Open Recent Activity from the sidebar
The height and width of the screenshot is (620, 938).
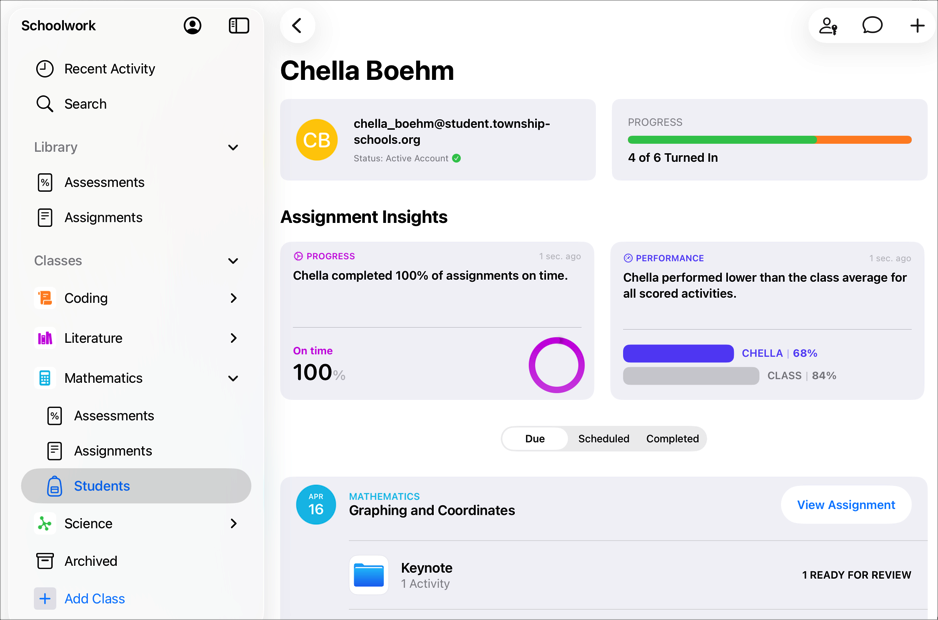[x=110, y=68]
